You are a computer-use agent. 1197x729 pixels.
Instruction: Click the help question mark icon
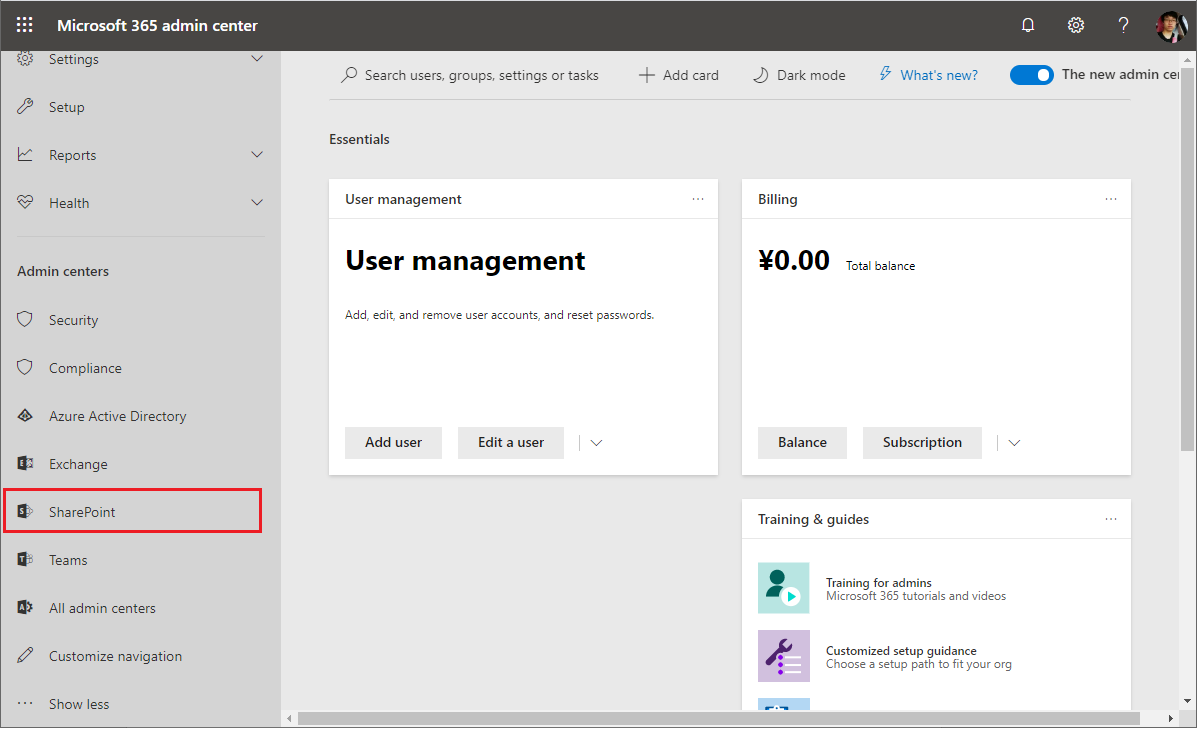click(1123, 25)
